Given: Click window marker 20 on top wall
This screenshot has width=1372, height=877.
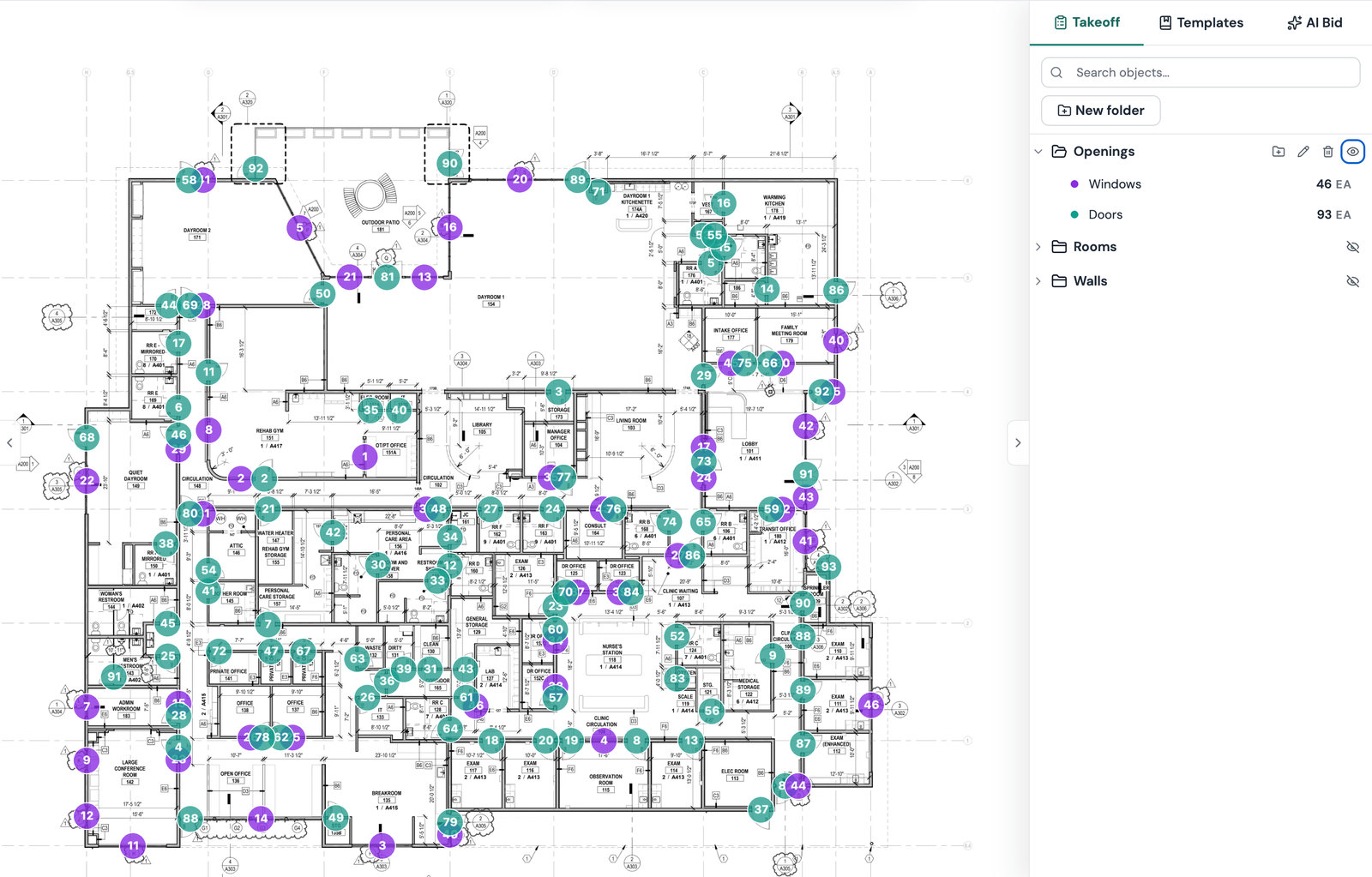Looking at the screenshot, I should [x=520, y=179].
